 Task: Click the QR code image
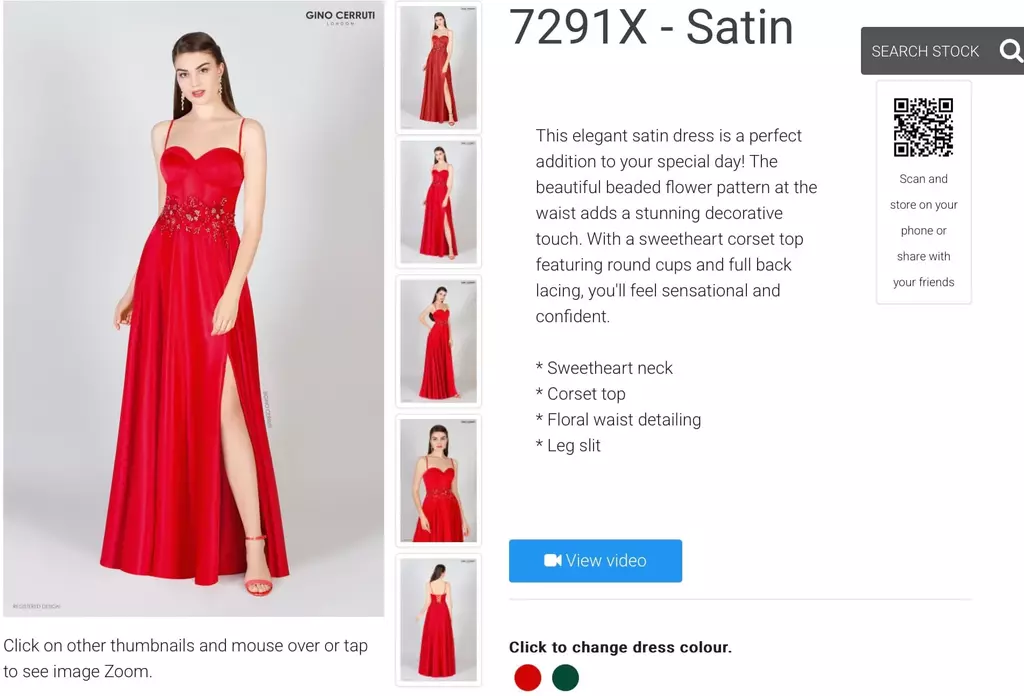click(x=923, y=127)
